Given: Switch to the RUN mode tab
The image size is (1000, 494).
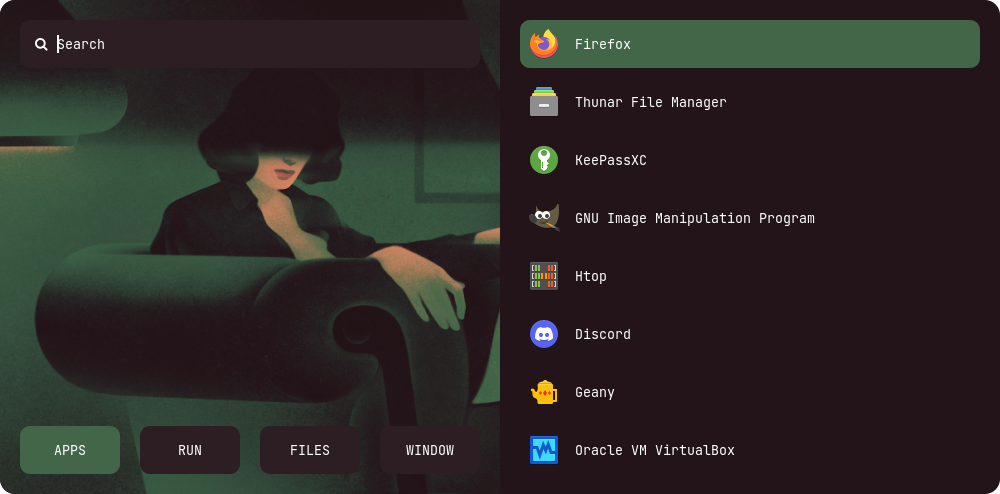Looking at the screenshot, I should coord(190,450).
